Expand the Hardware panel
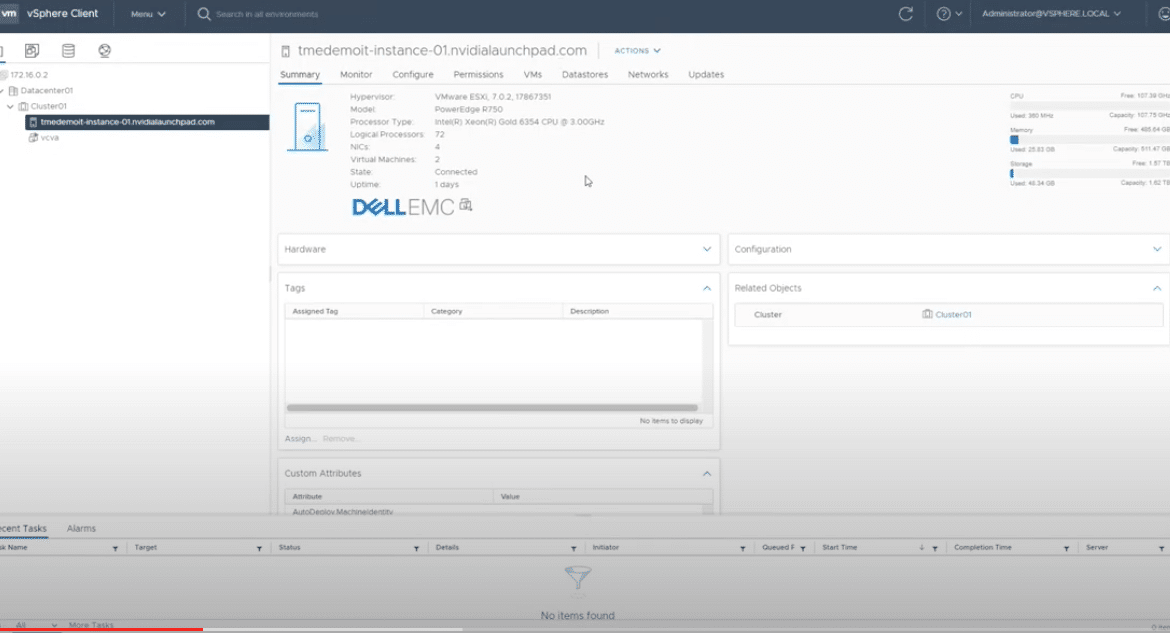 coord(707,249)
